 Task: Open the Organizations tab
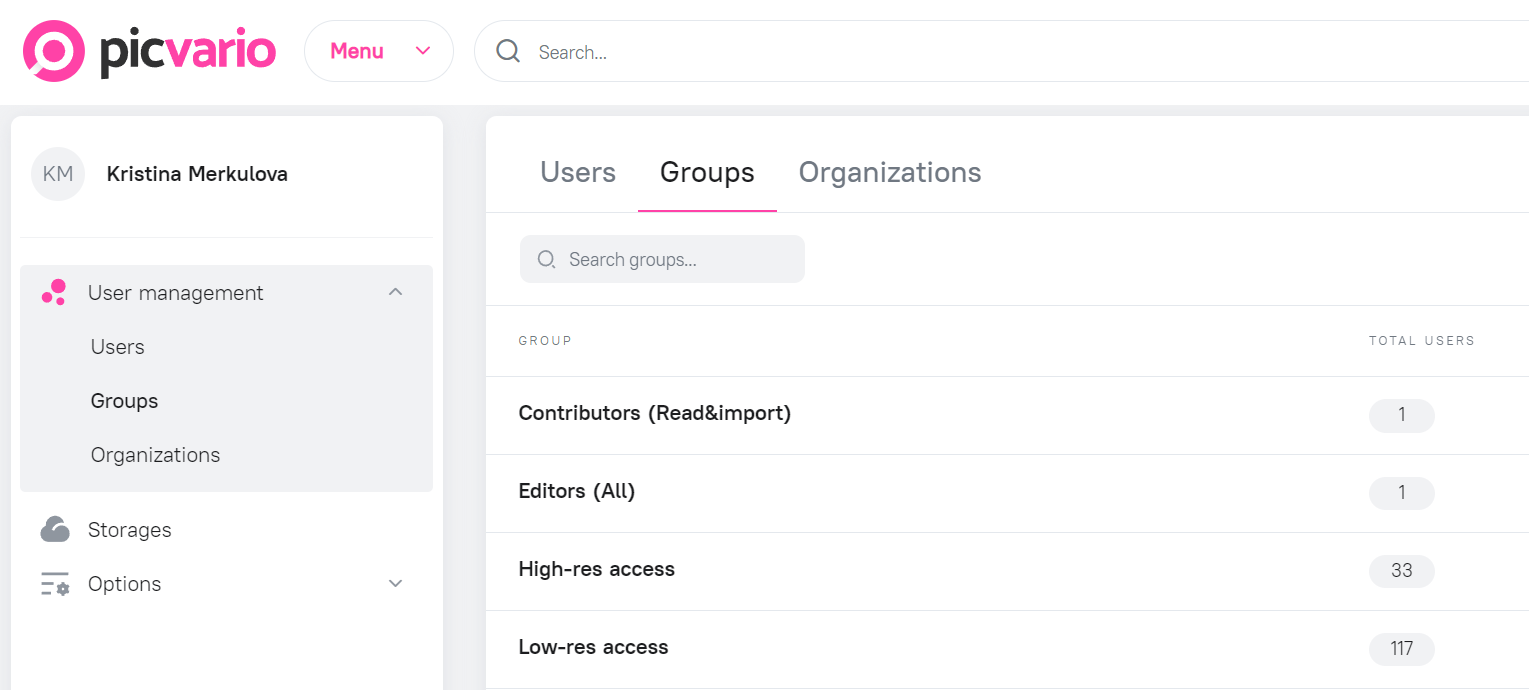coord(888,172)
